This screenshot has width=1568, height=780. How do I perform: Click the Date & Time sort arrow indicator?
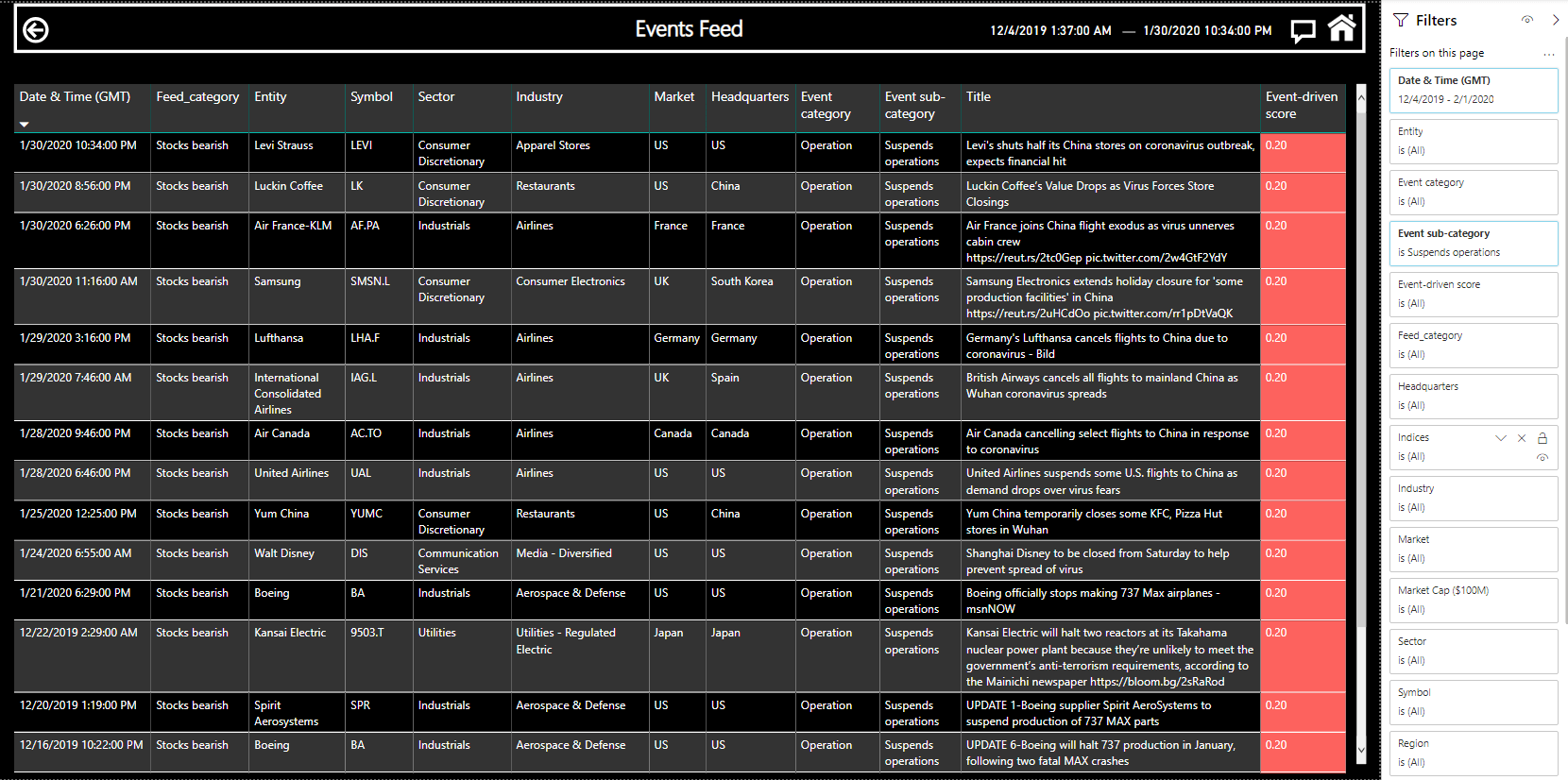pyautogui.click(x=25, y=125)
